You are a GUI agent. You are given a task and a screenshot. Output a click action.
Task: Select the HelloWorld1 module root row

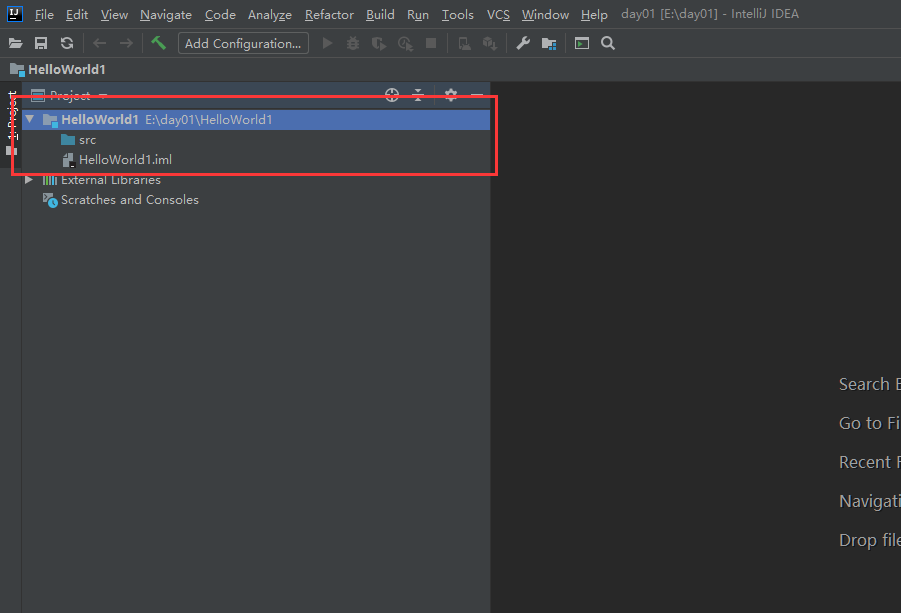pyautogui.click(x=256, y=119)
